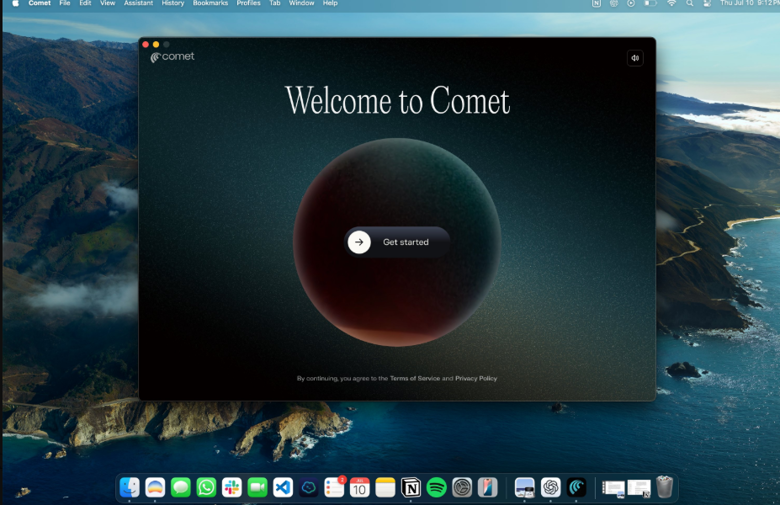The width and height of the screenshot is (780, 505).
Task: Open the Comet application menu
Action: click(x=39, y=3)
